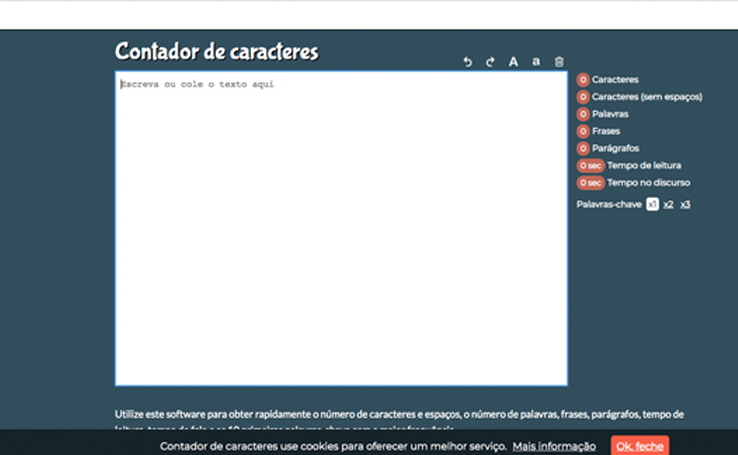Convert text to uppercase with A icon

[x=513, y=62]
